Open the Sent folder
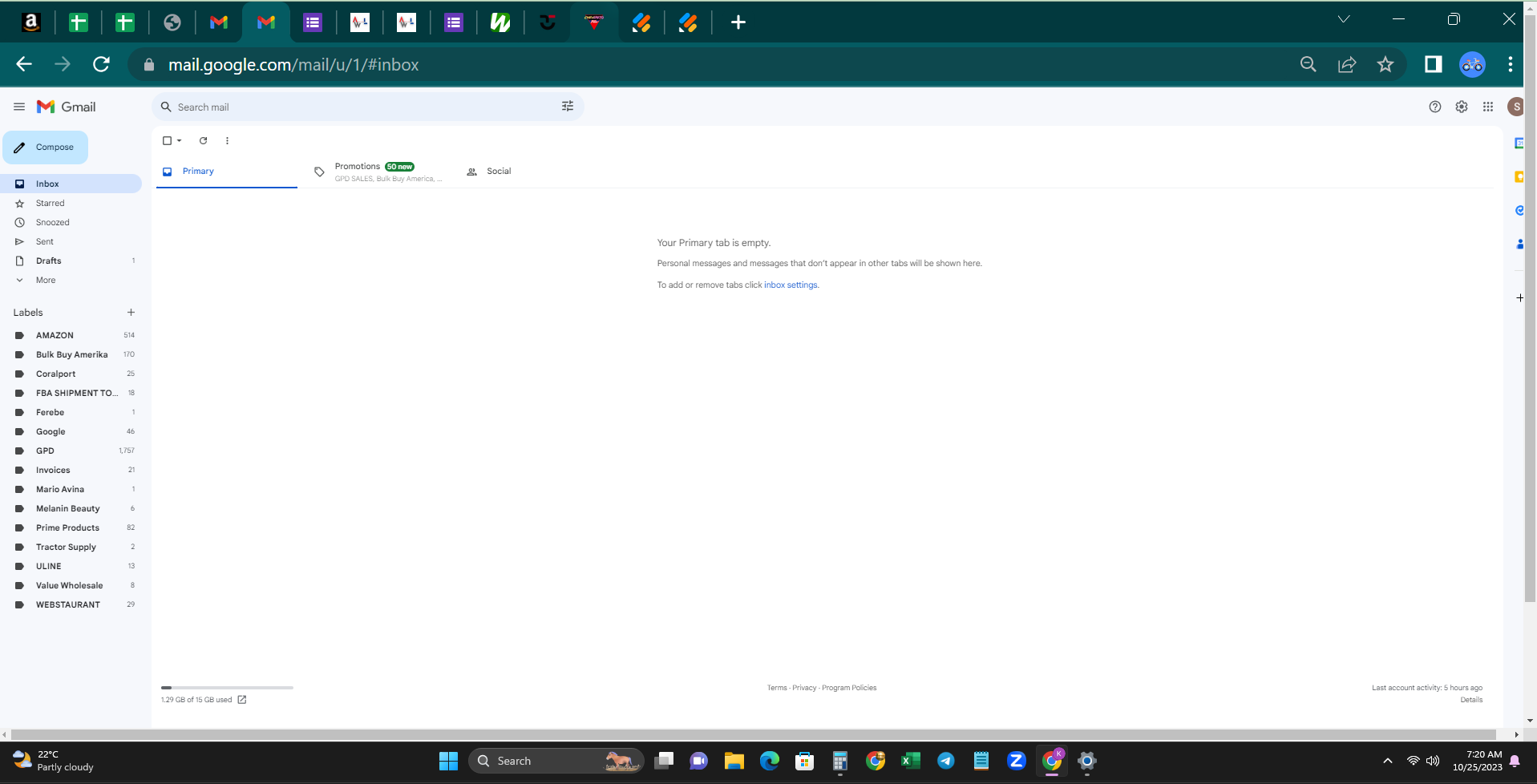Screen dimensions: 1537x784 tap(71, 241)
